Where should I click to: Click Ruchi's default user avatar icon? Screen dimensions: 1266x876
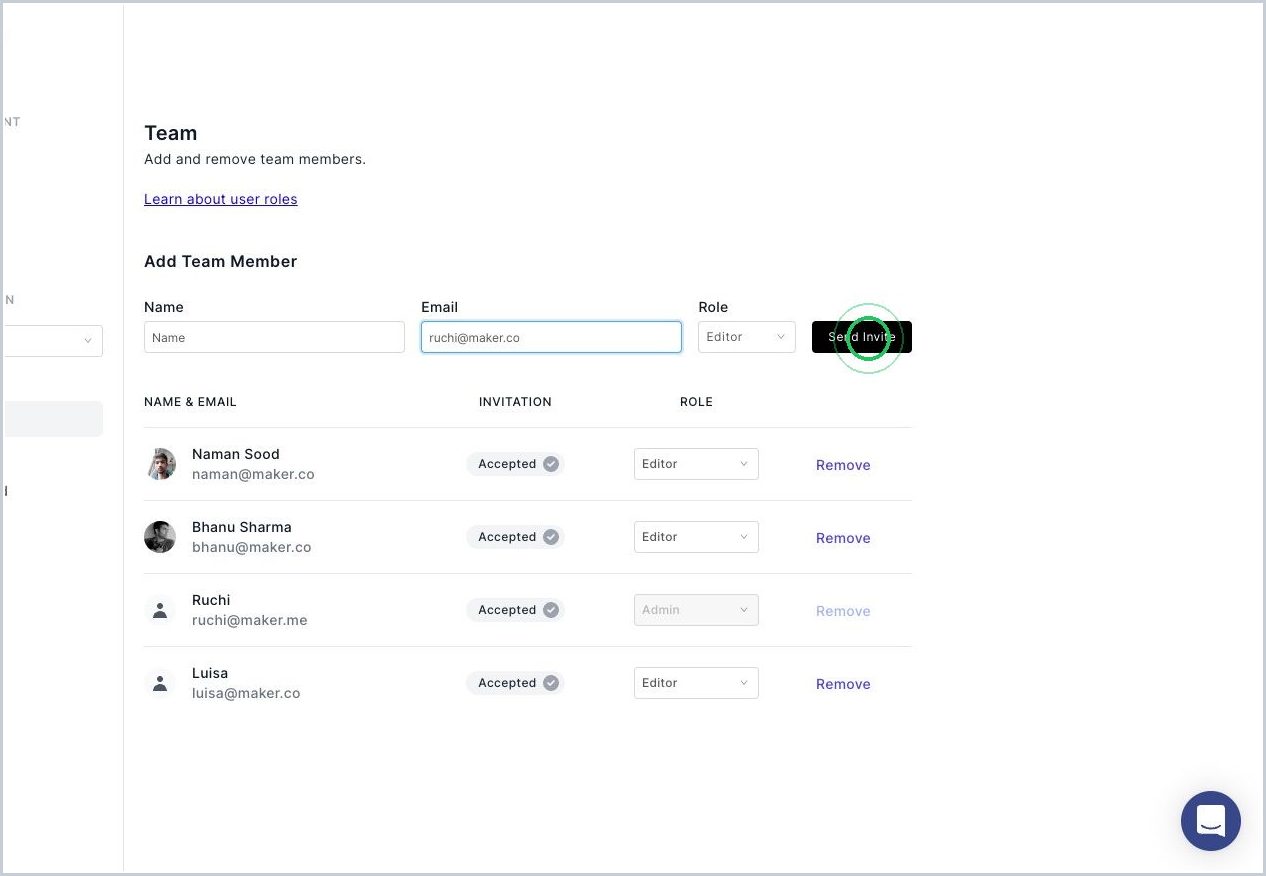pyautogui.click(x=160, y=610)
